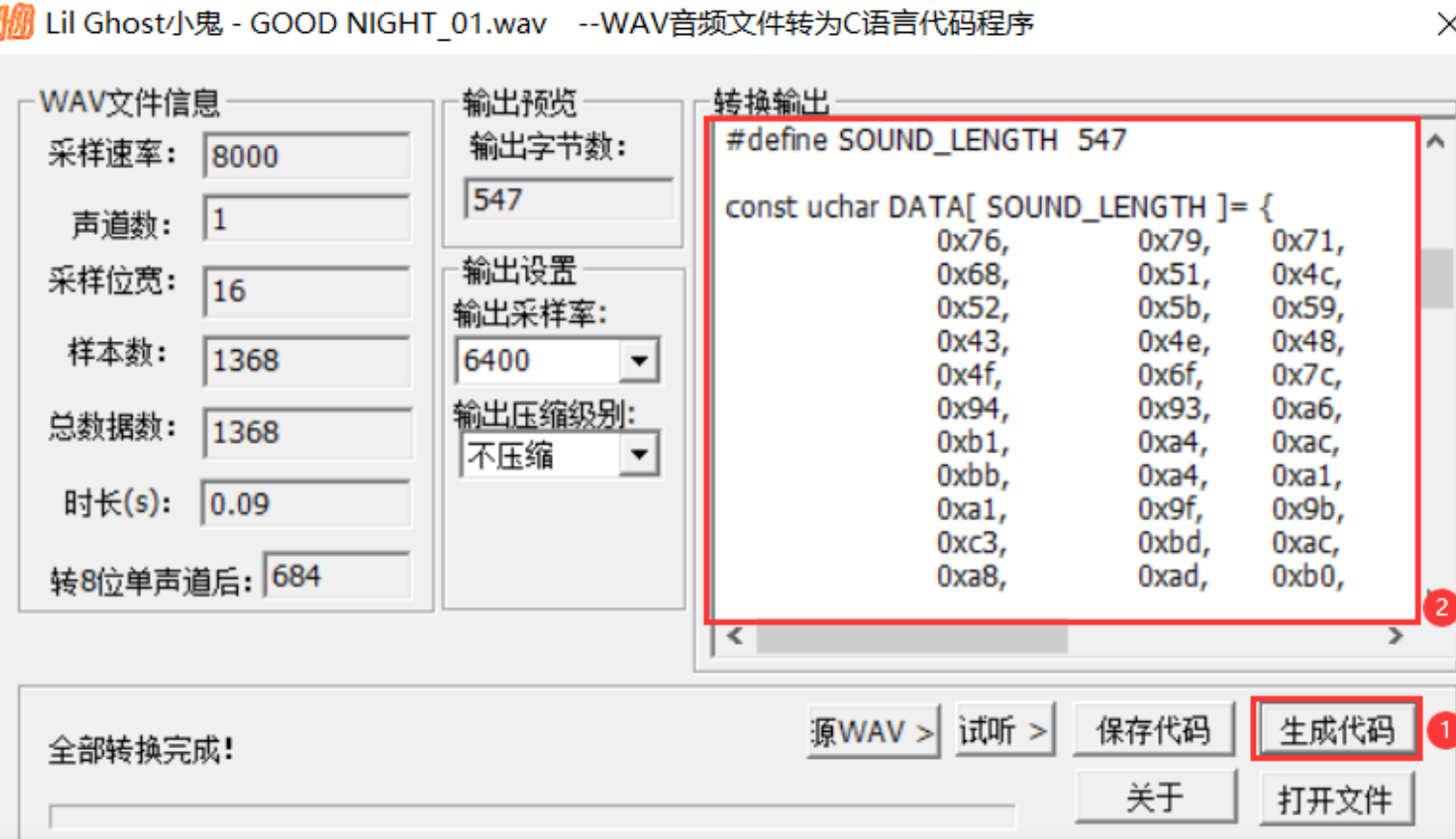Click the value 0x76, in the output

click(972, 242)
